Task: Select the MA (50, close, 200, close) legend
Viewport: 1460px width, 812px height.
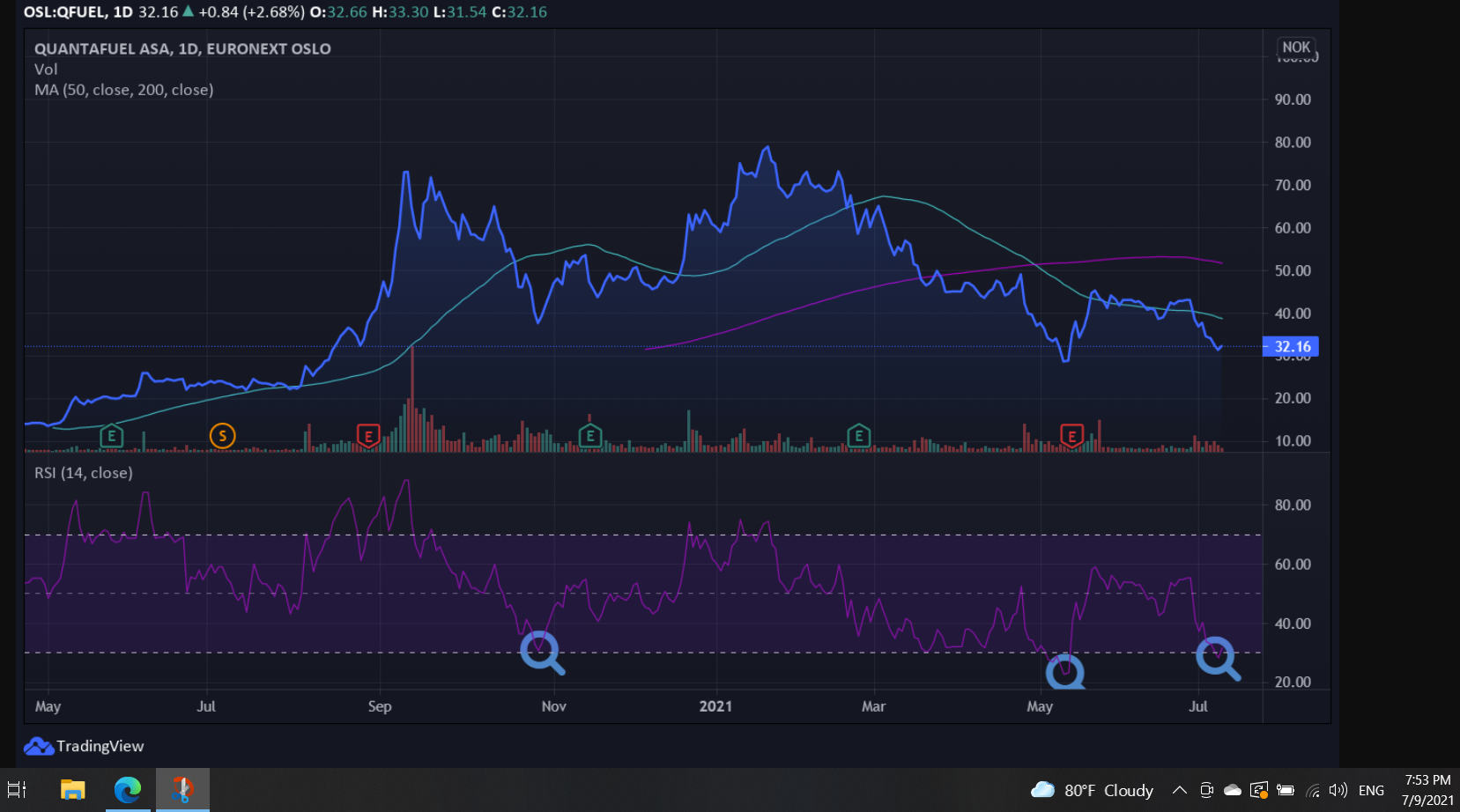Action: [123, 90]
